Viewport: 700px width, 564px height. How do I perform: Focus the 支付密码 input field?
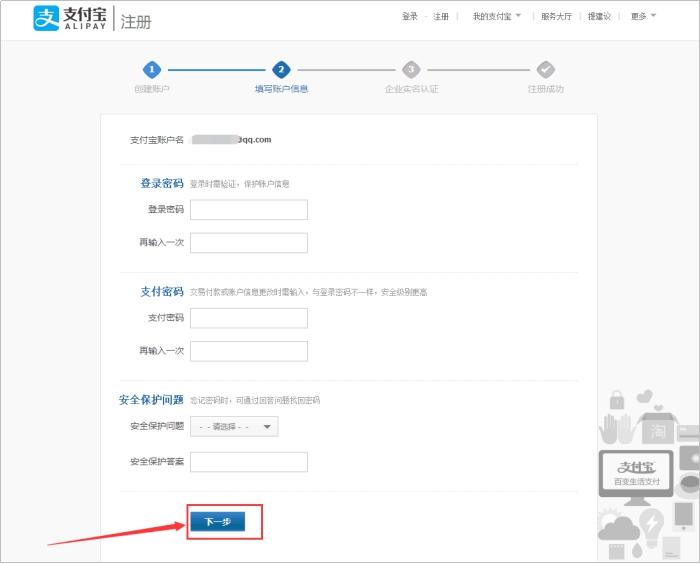(x=249, y=318)
